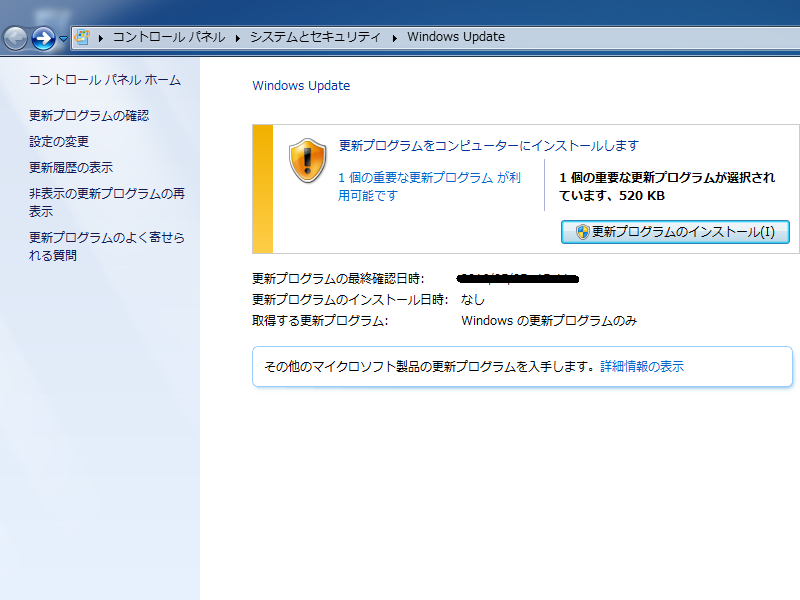Click 更新プログラムをコンピューターにインストールします heading
800x600 pixels.
point(489,146)
